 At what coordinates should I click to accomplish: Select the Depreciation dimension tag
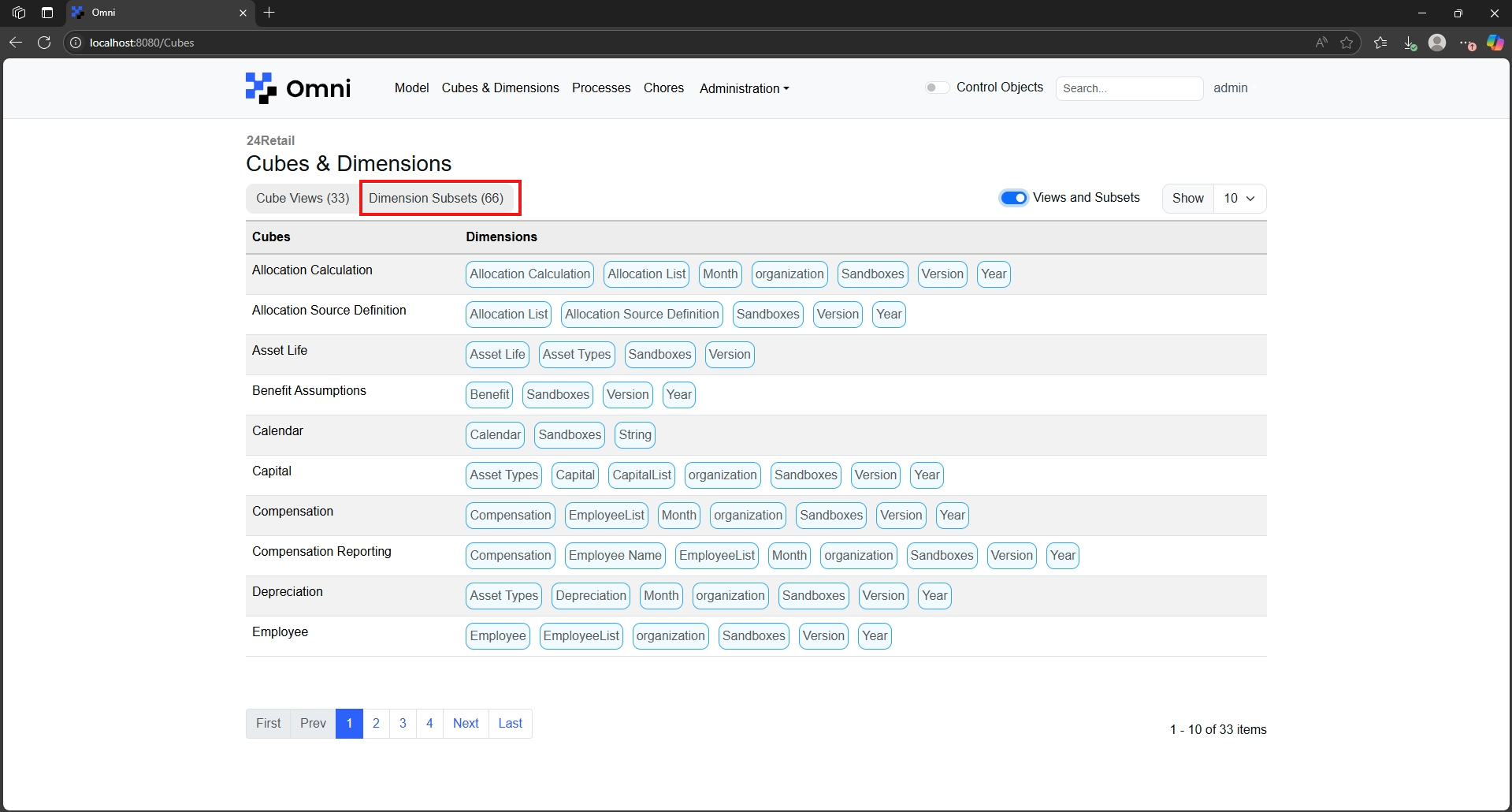click(x=591, y=596)
